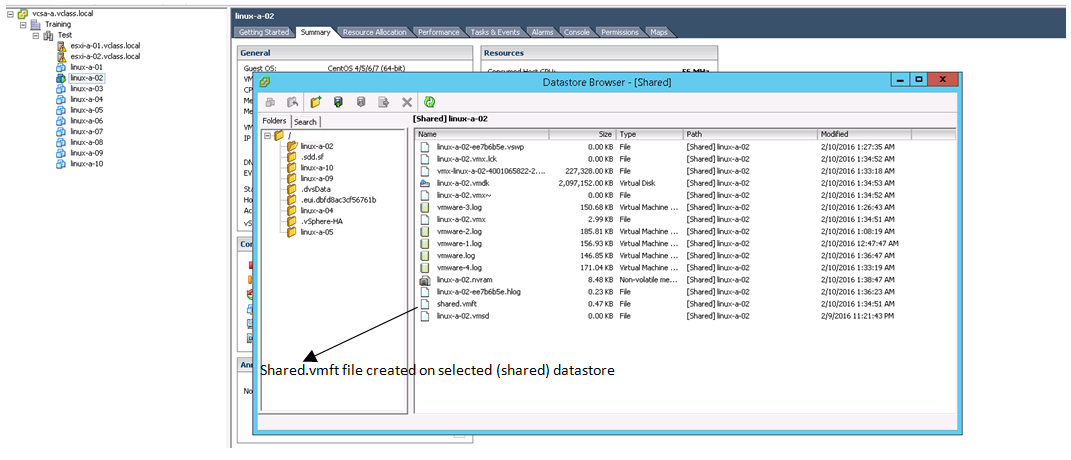Viewport: 1071px width, 460px height.
Task: Click the warning host icon of esxi-a-01.vclass.local
Action: [x=60, y=46]
